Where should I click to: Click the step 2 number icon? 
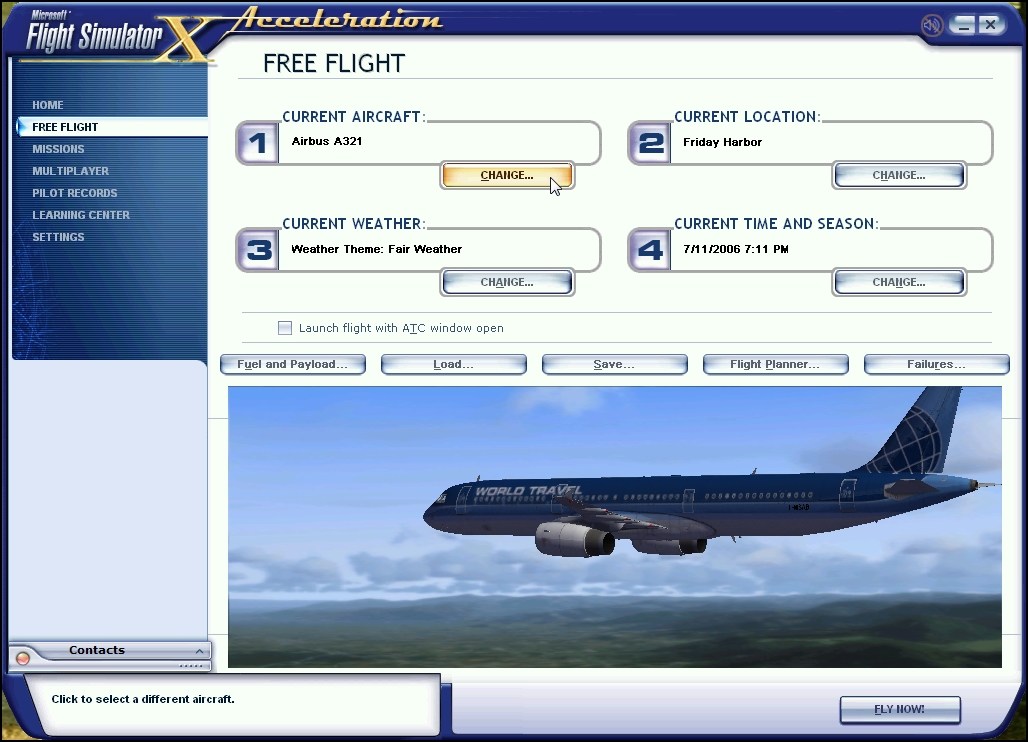click(x=650, y=144)
